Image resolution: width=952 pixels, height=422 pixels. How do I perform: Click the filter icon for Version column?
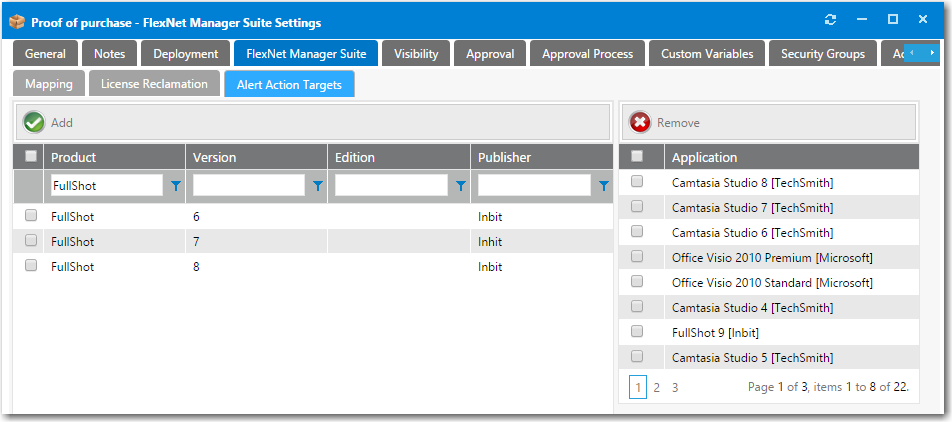point(318,186)
